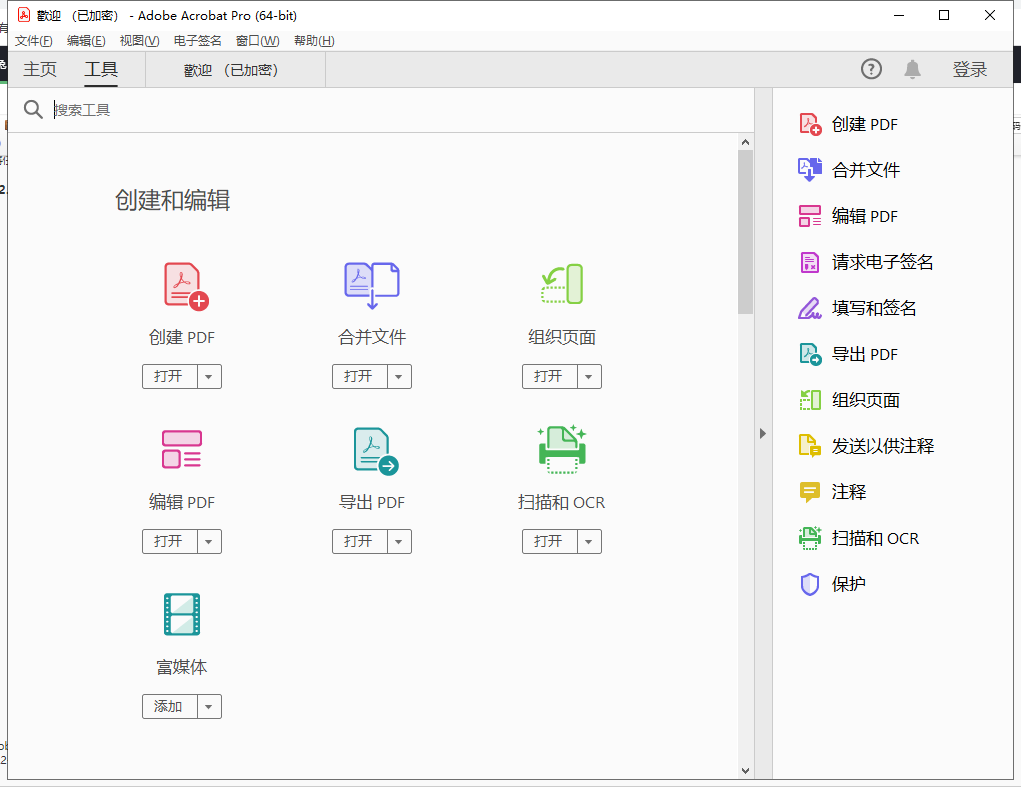Click the search magnifier icon

pyautogui.click(x=33, y=109)
